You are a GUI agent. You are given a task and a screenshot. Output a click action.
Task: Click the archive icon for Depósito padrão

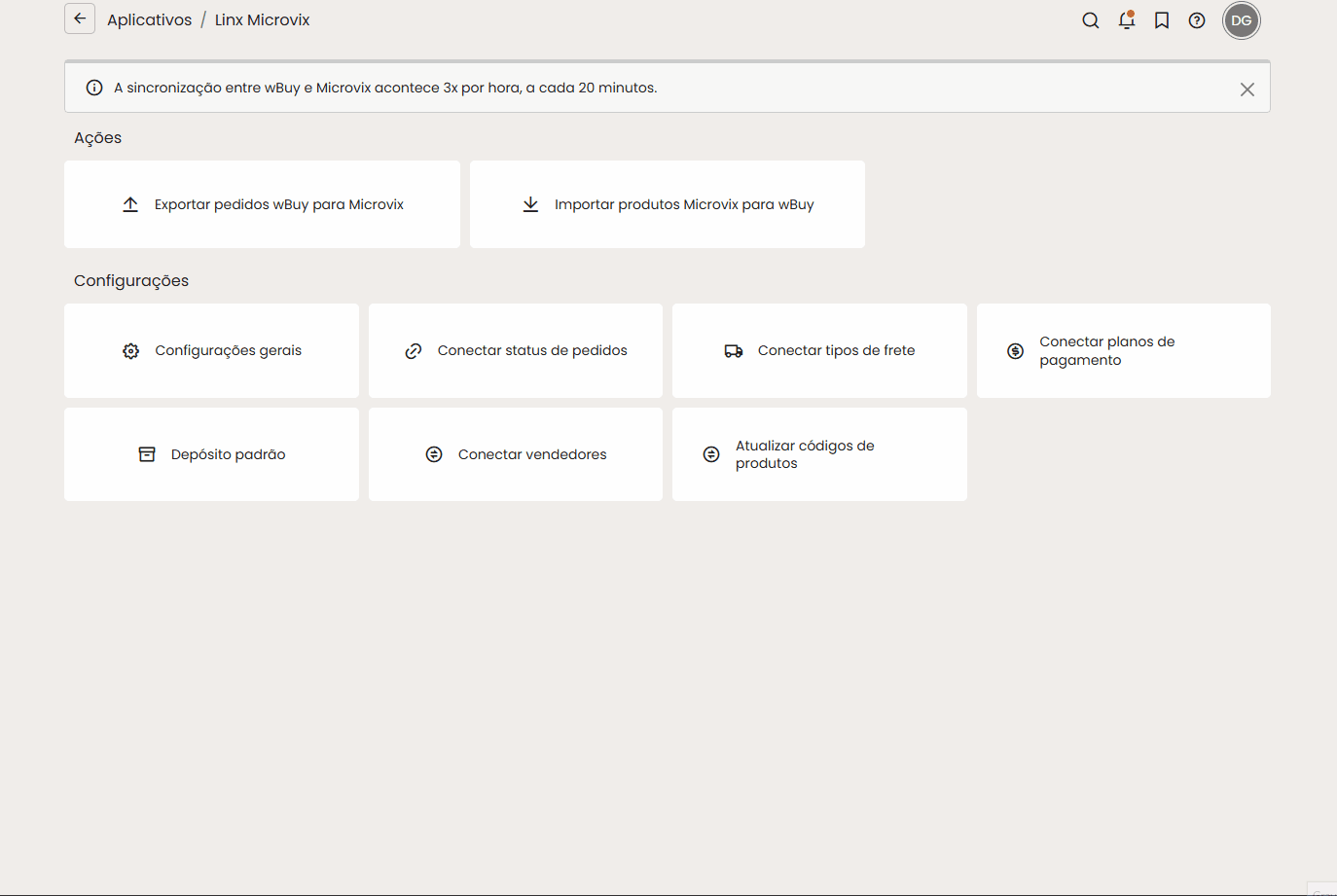(147, 454)
